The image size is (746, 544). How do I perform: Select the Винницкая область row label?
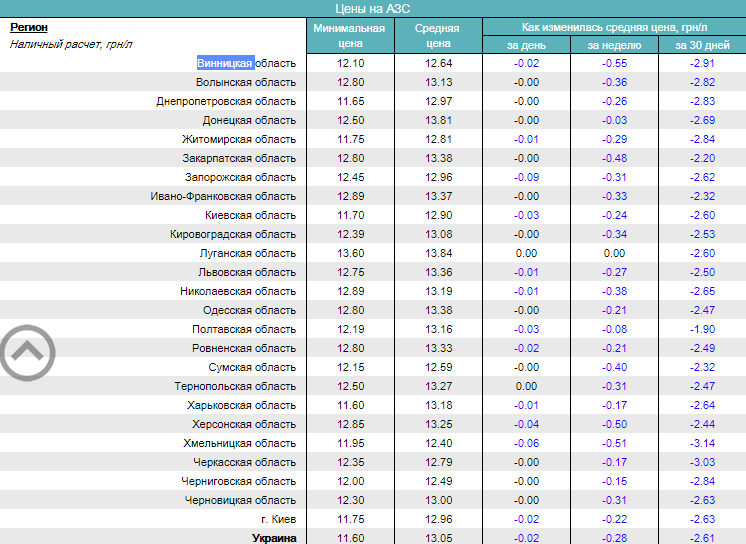(246, 64)
